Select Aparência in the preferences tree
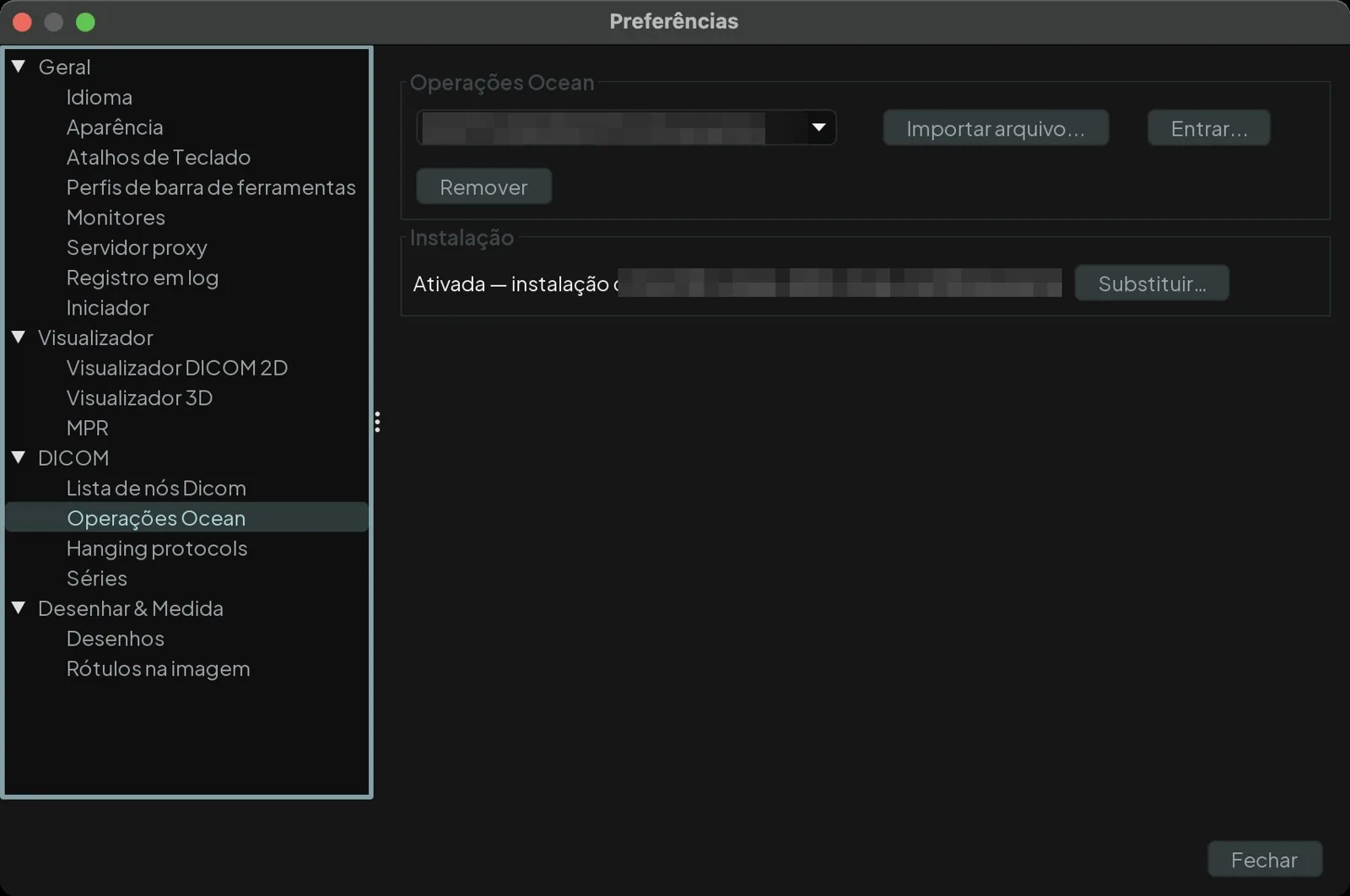Viewport: 1350px width, 896px height. [115, 127]
